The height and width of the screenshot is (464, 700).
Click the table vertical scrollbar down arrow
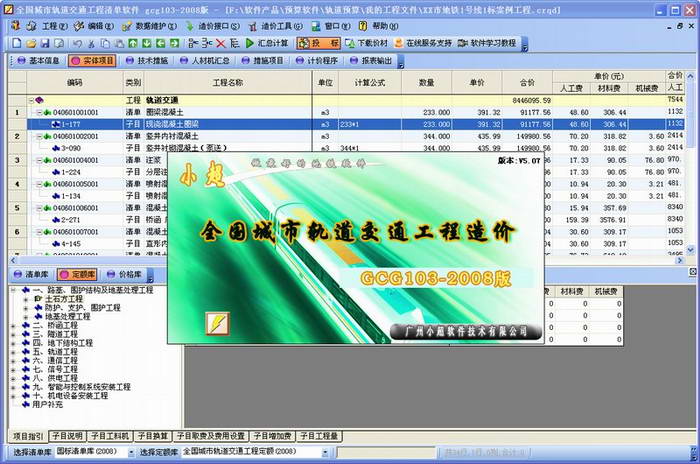pos(691,250)
